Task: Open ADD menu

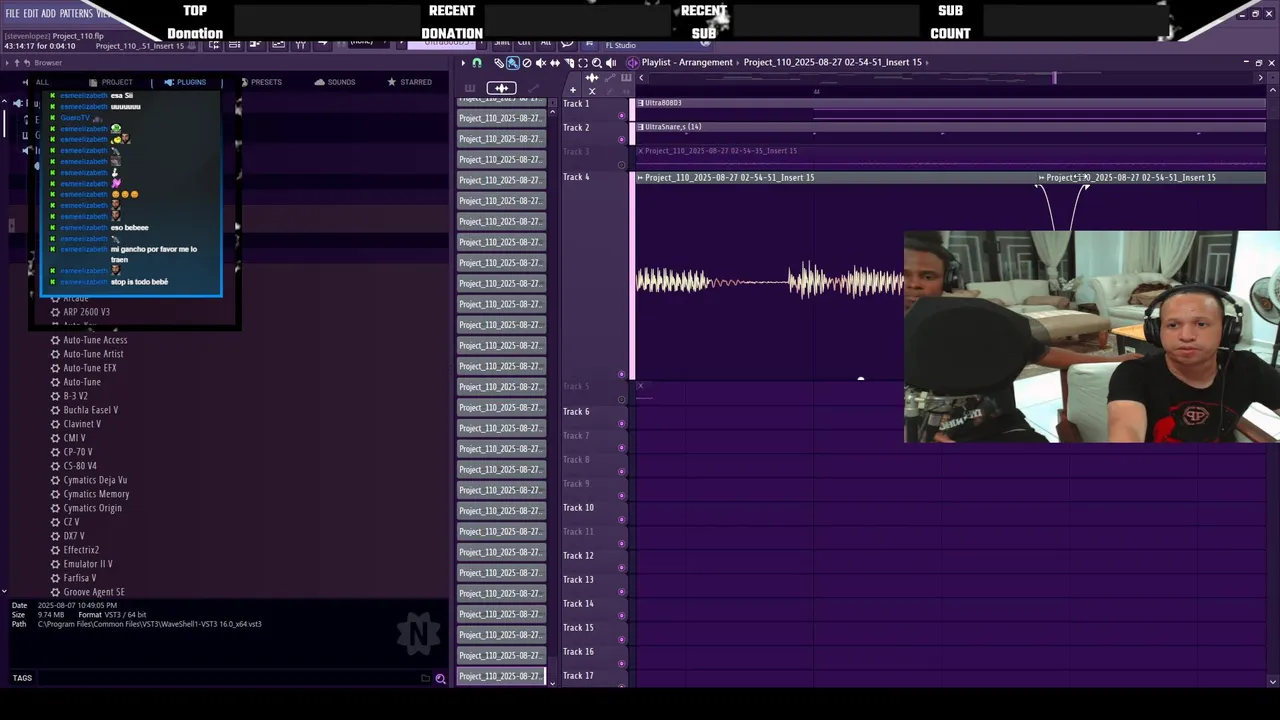Action: [49, 14]
